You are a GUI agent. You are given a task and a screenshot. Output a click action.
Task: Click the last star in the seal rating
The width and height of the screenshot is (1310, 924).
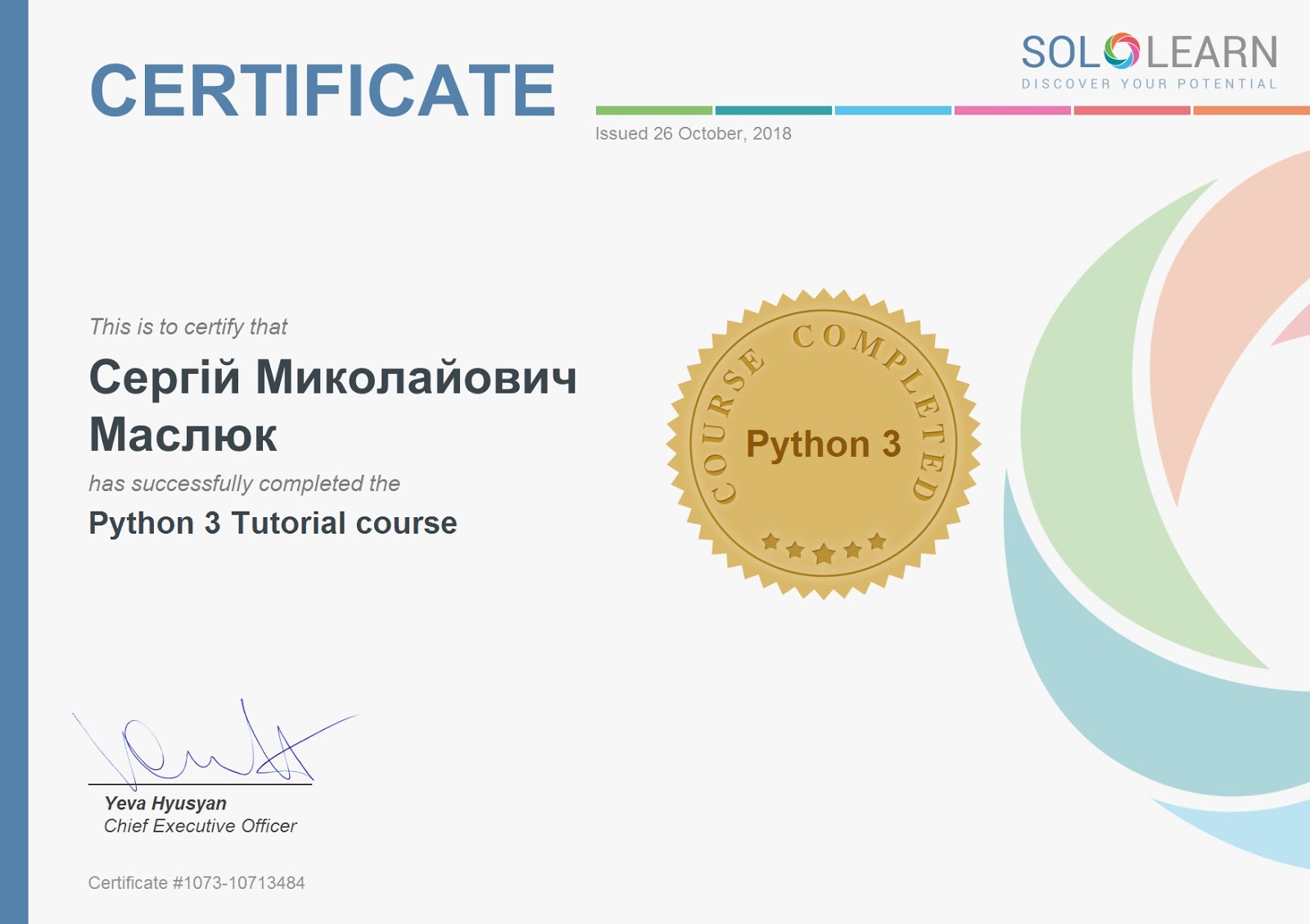point(876,541)
